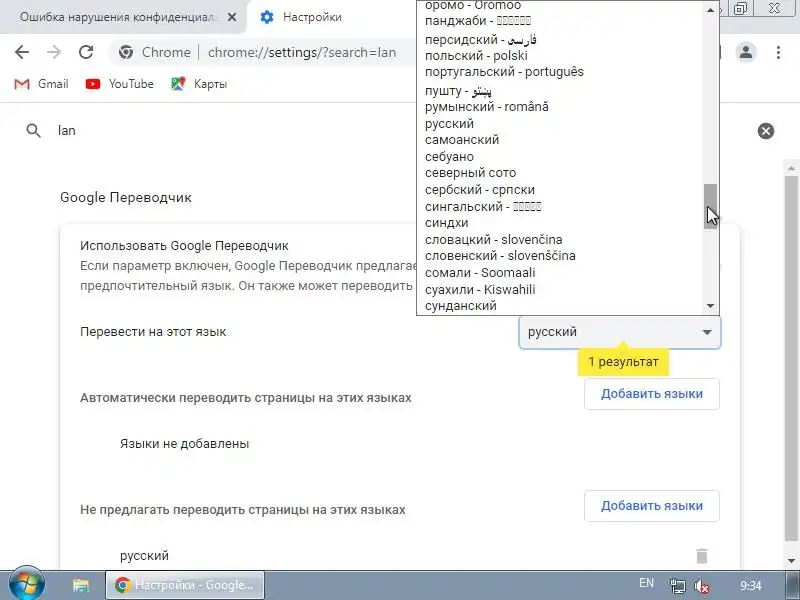
Task: Close the Ошибка нарушения конфиденциальности tab
Action: coord(232,17)
